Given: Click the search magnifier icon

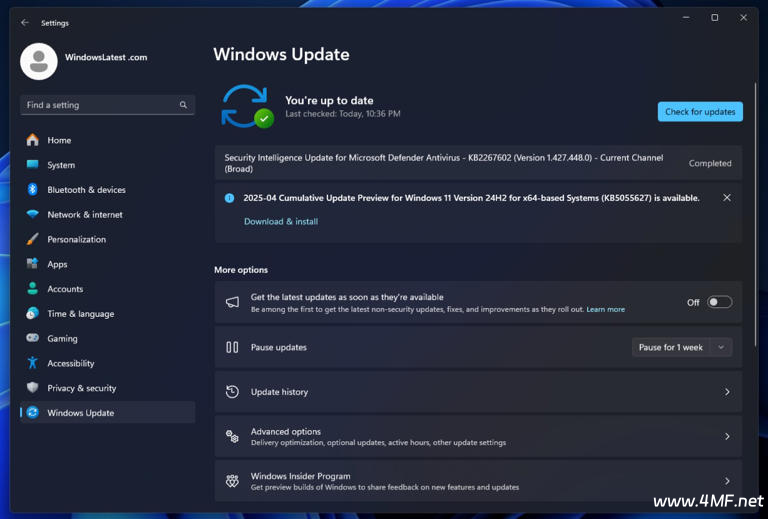Looking at the screenshot, I should (x=183, y=105).
